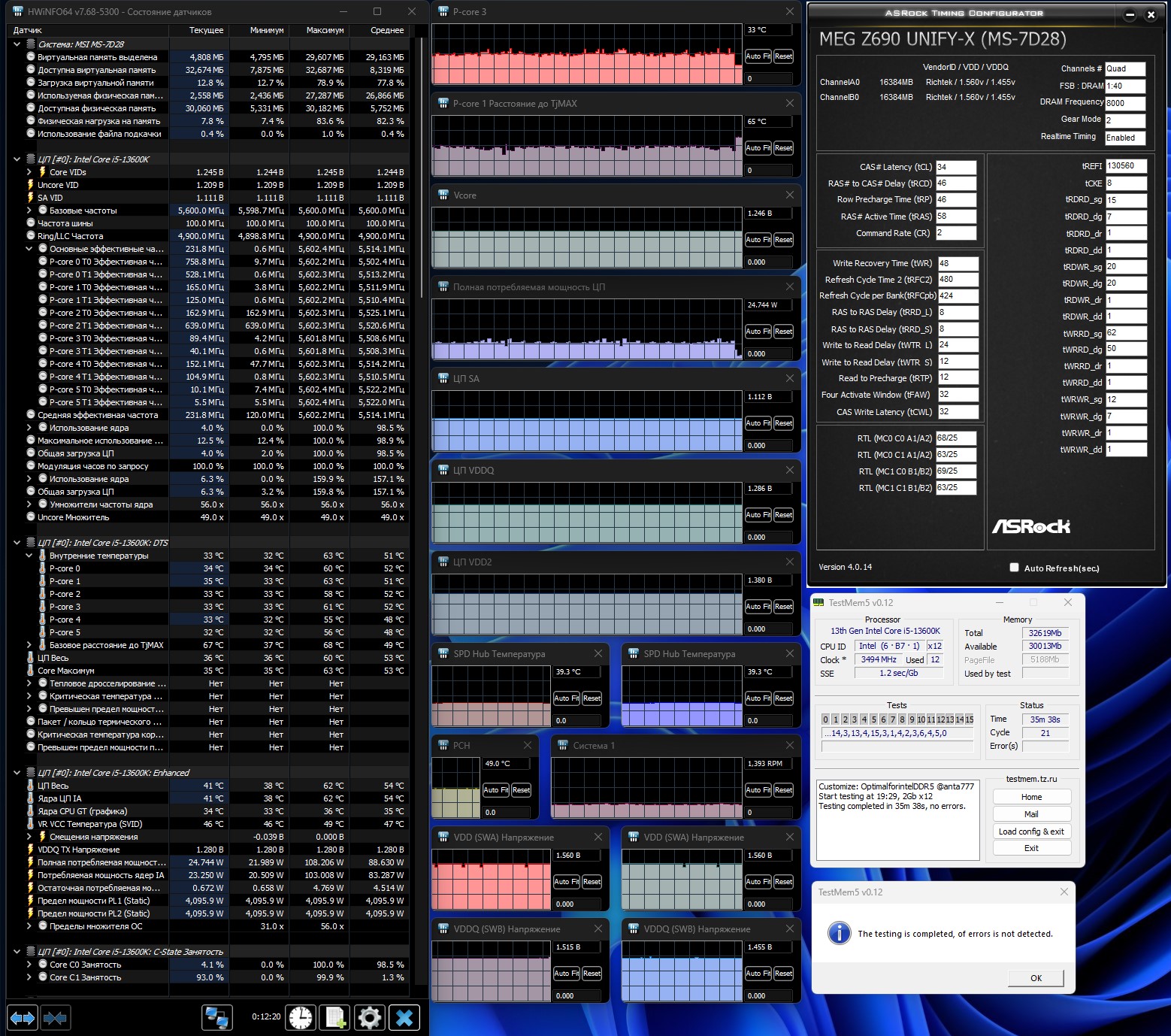Click the Refresh Cycle Time 2 (tRFC2) field
Image resolution: width=1171 pixels, height=1036 pixels.
[x=958, y=279]
